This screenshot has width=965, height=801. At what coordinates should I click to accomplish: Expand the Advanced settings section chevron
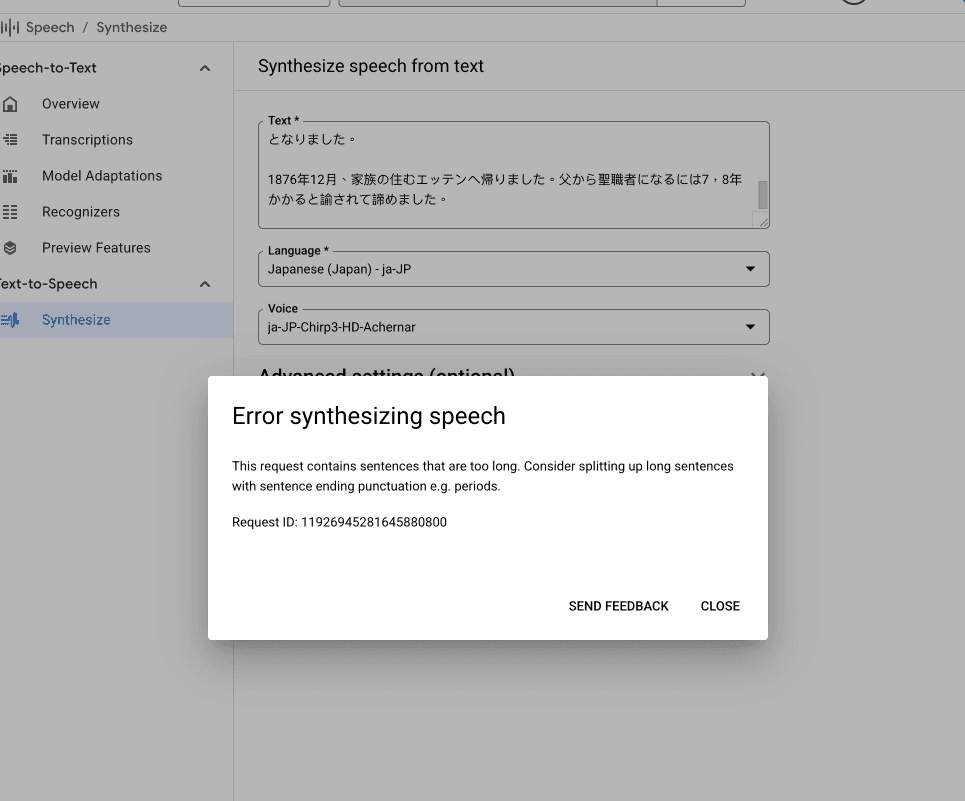(758, 373)
